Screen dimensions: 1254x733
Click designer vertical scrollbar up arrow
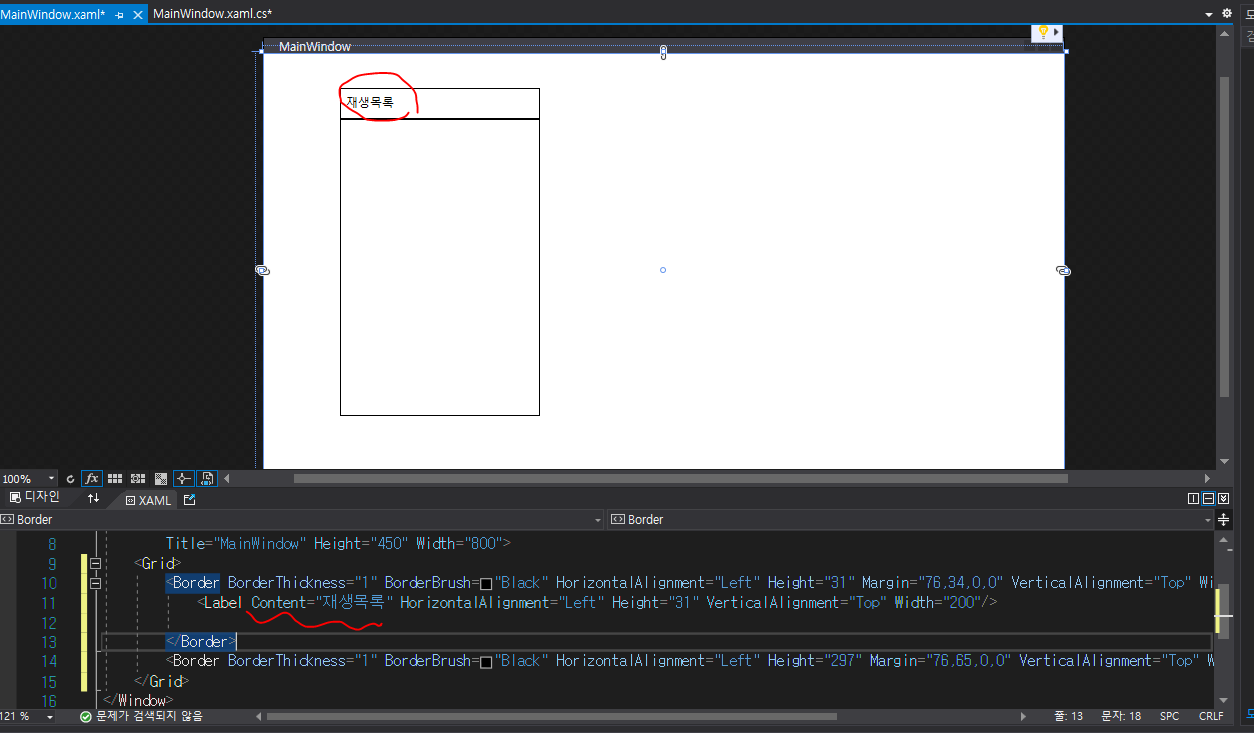pyautogui.click(x=1224, y=33)
